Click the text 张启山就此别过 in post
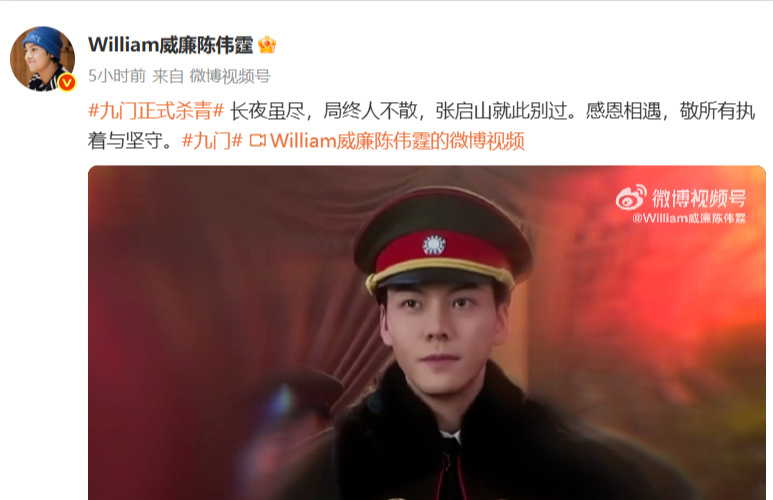The image size is (773, 500). [501, 111]
